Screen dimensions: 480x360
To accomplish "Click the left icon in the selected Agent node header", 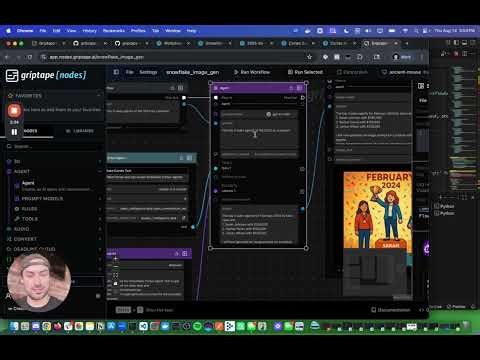I will pos(216,88).
